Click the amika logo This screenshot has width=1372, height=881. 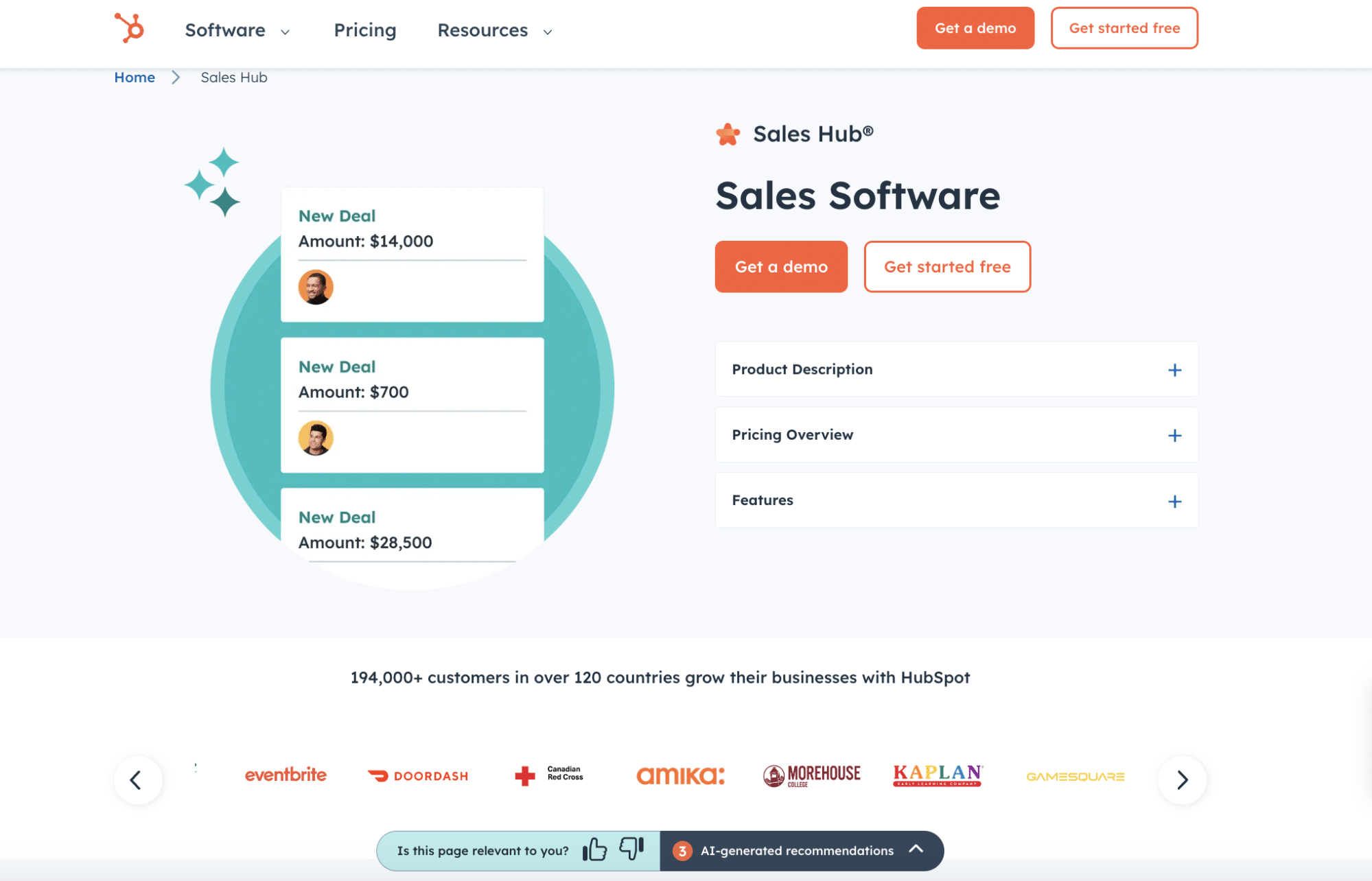click(680, 775)
